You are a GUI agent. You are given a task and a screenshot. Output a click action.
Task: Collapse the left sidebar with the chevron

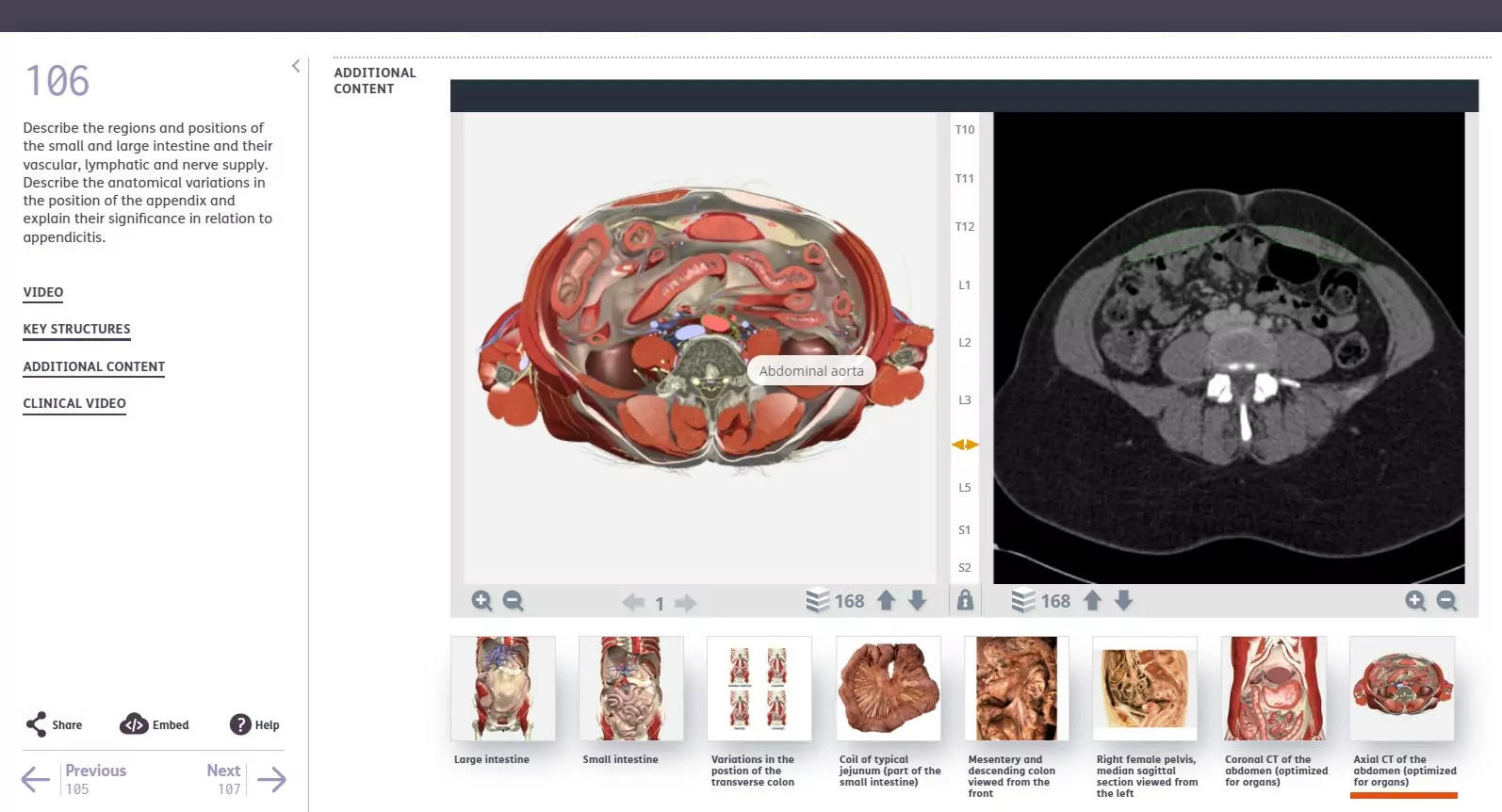(296, 66)
